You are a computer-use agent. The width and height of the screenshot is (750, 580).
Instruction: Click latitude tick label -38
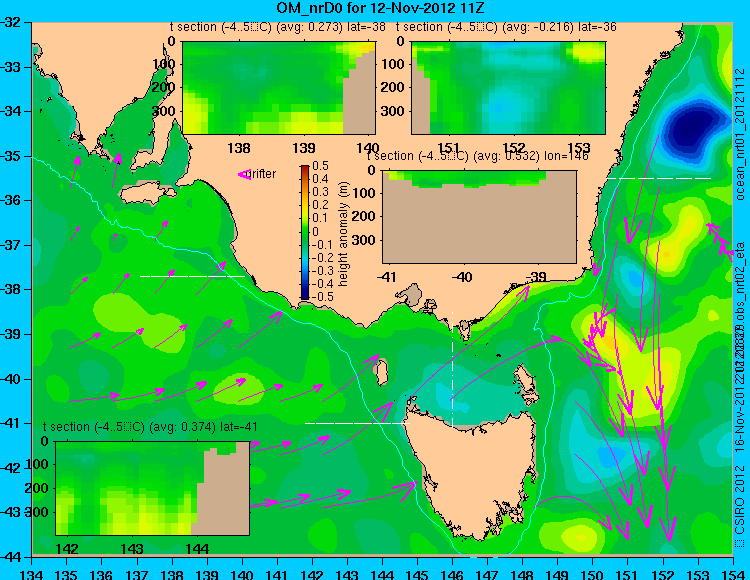(10, 289)
